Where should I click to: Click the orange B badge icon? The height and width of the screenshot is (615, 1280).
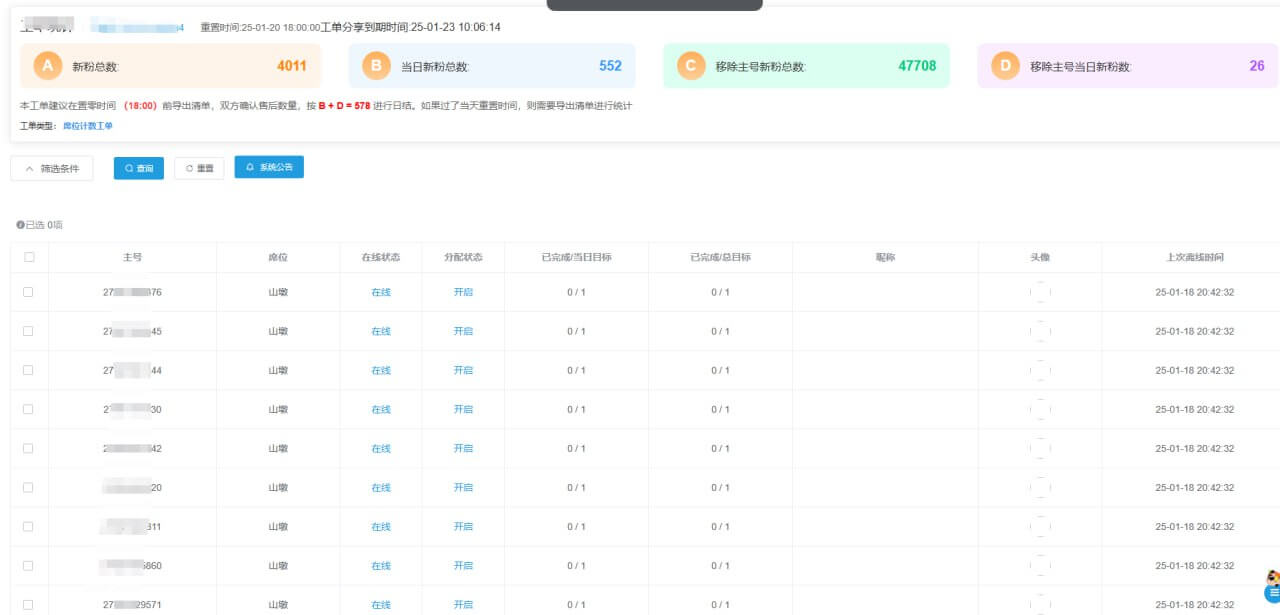375,66
